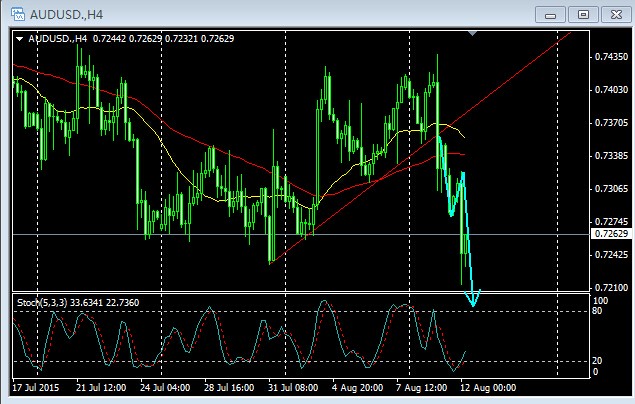Click the 0.74350 price scale label
Screen dimensions: 635x404
click(x=611, y=57)
